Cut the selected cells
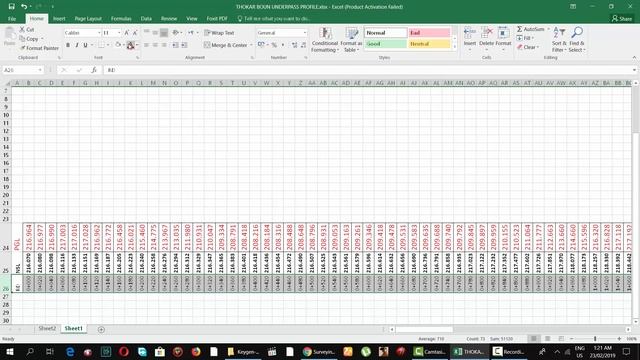Screen dimensions: 640x360 tap(27, 29)
